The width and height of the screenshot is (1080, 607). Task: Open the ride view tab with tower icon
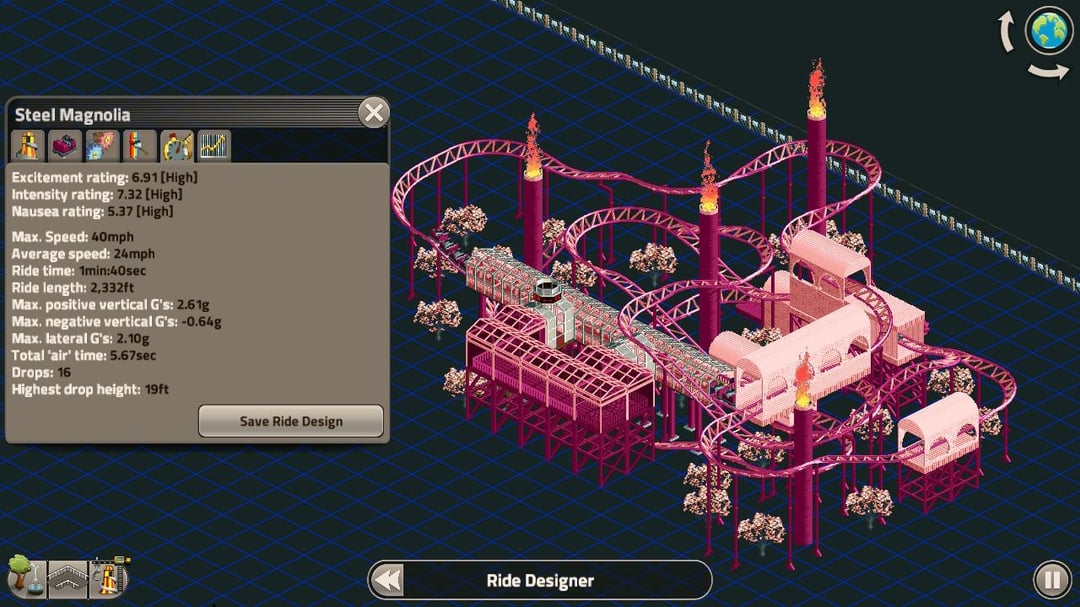click(x=27, y=146)
